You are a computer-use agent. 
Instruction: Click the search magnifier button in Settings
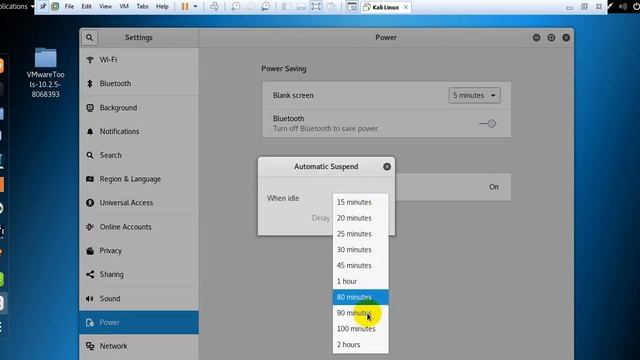pos(89,38)
